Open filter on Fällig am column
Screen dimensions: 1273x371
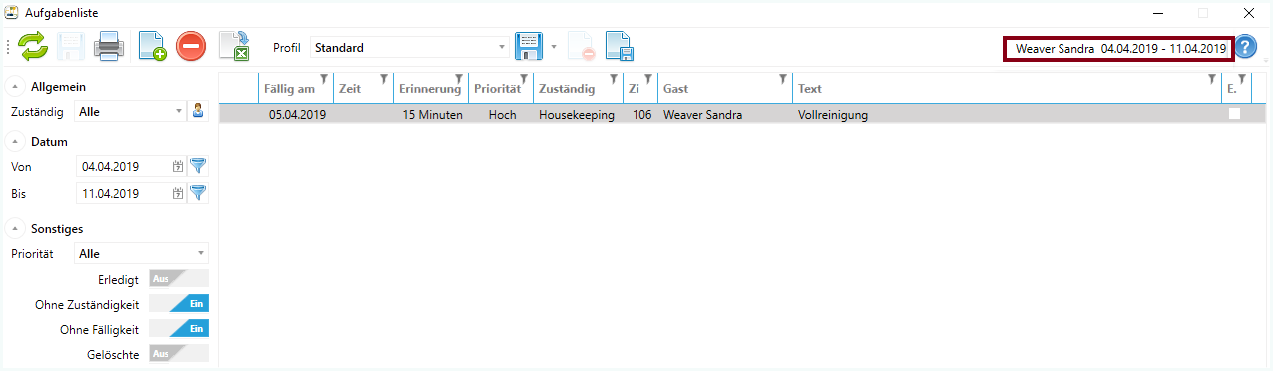[x=323, y=78]
